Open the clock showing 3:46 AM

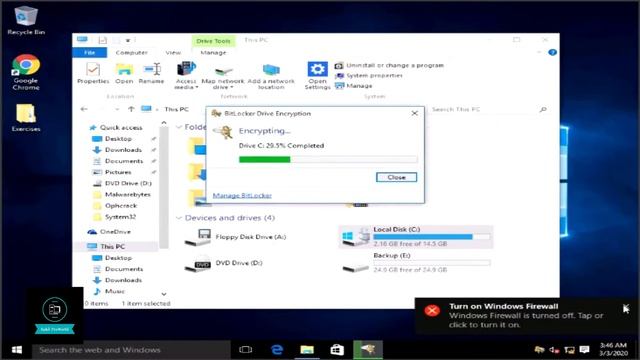[x=613, y=349]
